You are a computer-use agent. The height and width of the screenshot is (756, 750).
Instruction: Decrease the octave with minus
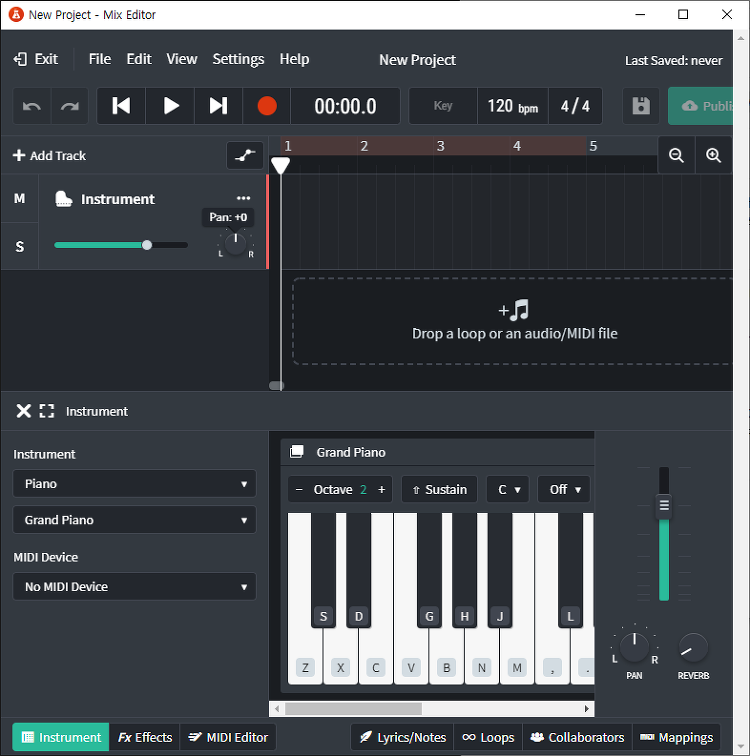[x=299, y=490]
